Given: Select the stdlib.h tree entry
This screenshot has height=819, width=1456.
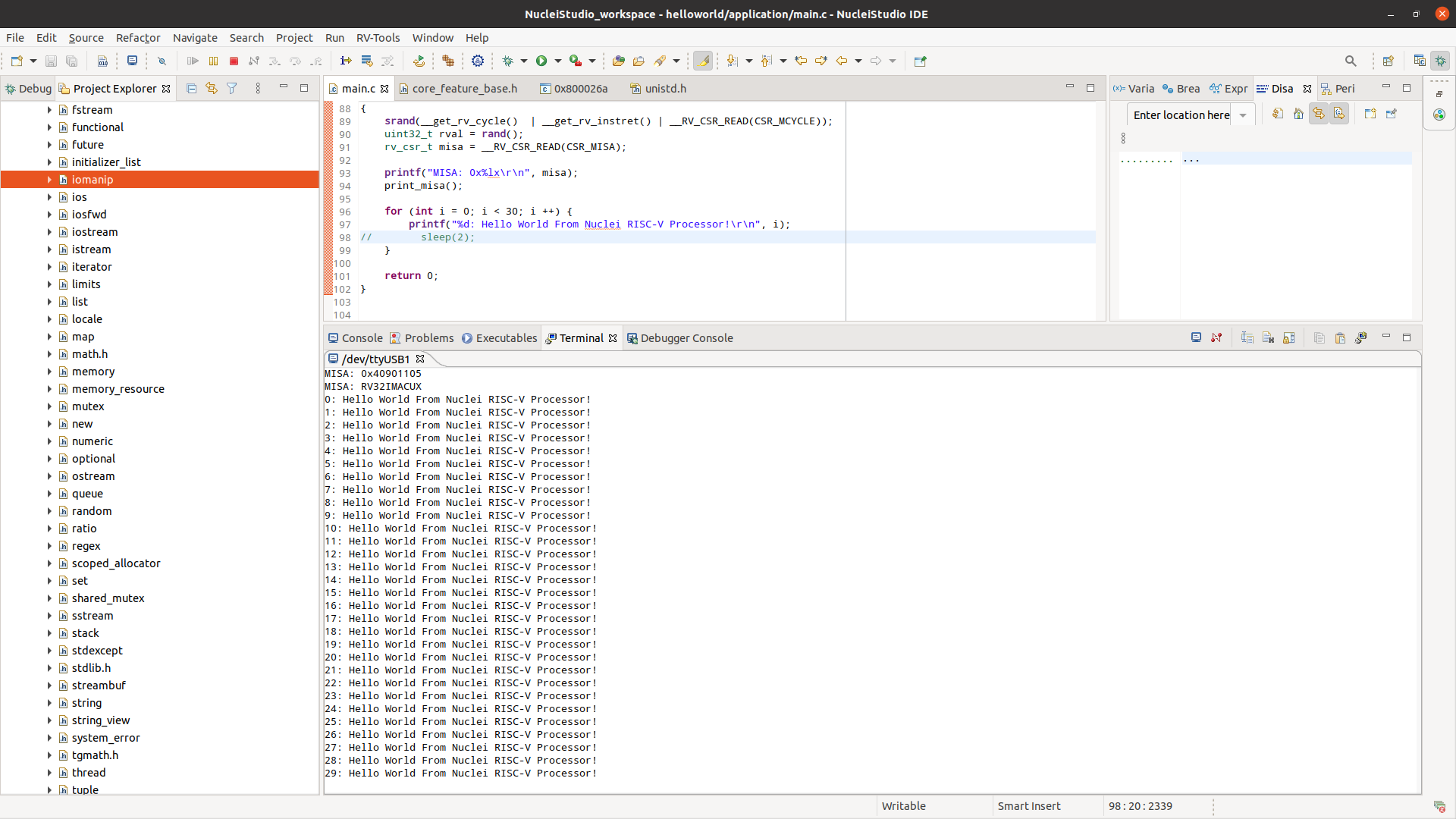Looking at the screenshot, I should click(91, 668).
